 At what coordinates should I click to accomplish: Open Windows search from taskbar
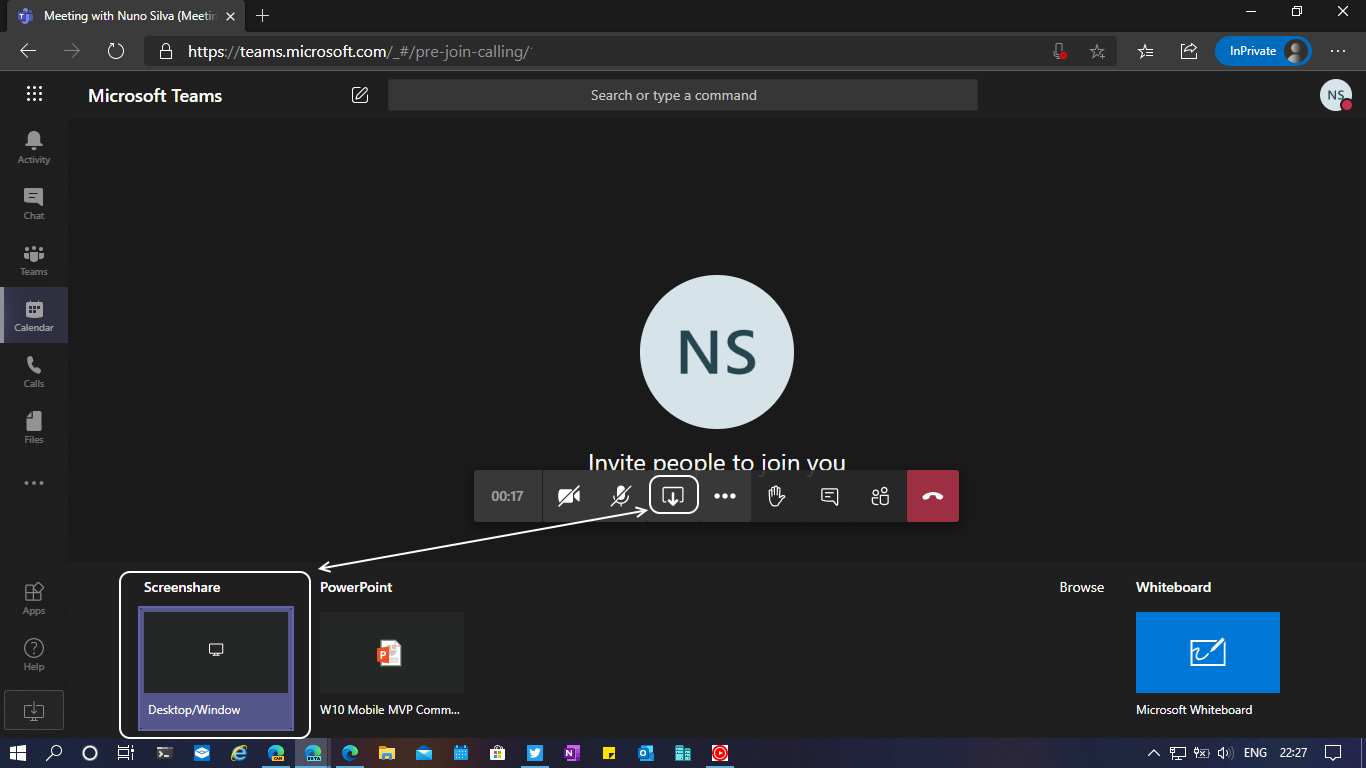[x=55, y=753]
